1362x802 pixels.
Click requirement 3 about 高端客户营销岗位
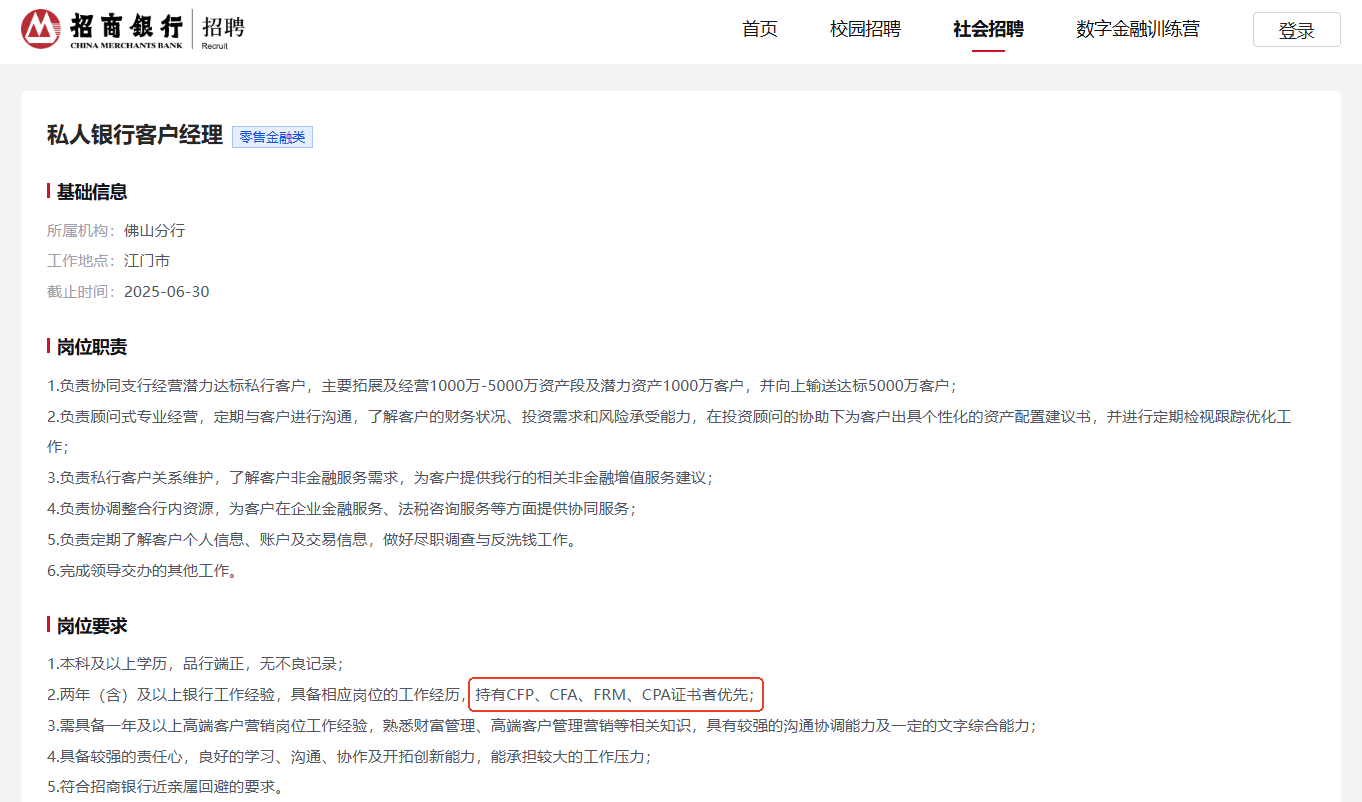[x=541, y=725]
